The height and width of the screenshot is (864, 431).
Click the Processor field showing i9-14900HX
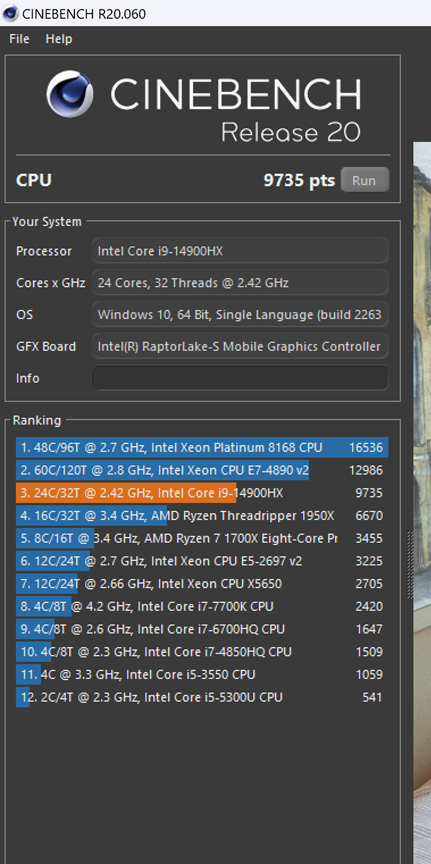240,251
